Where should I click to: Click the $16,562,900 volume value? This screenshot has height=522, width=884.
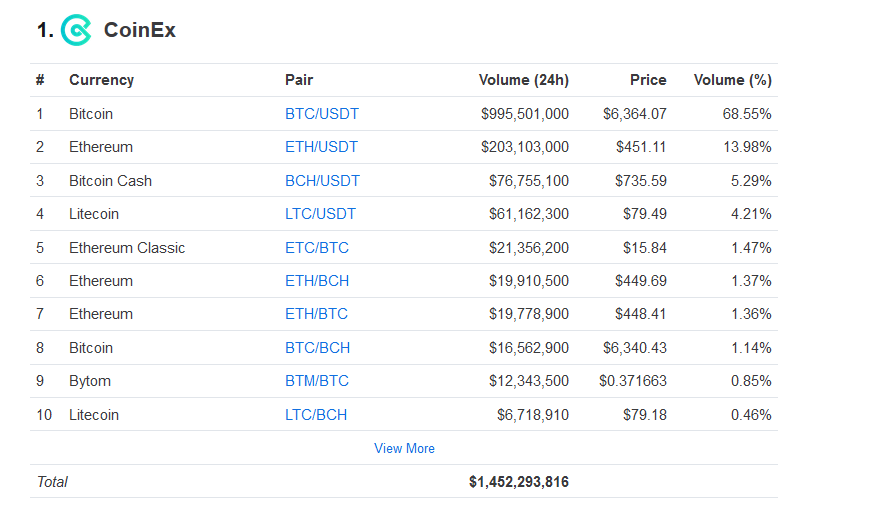point(529,348)
